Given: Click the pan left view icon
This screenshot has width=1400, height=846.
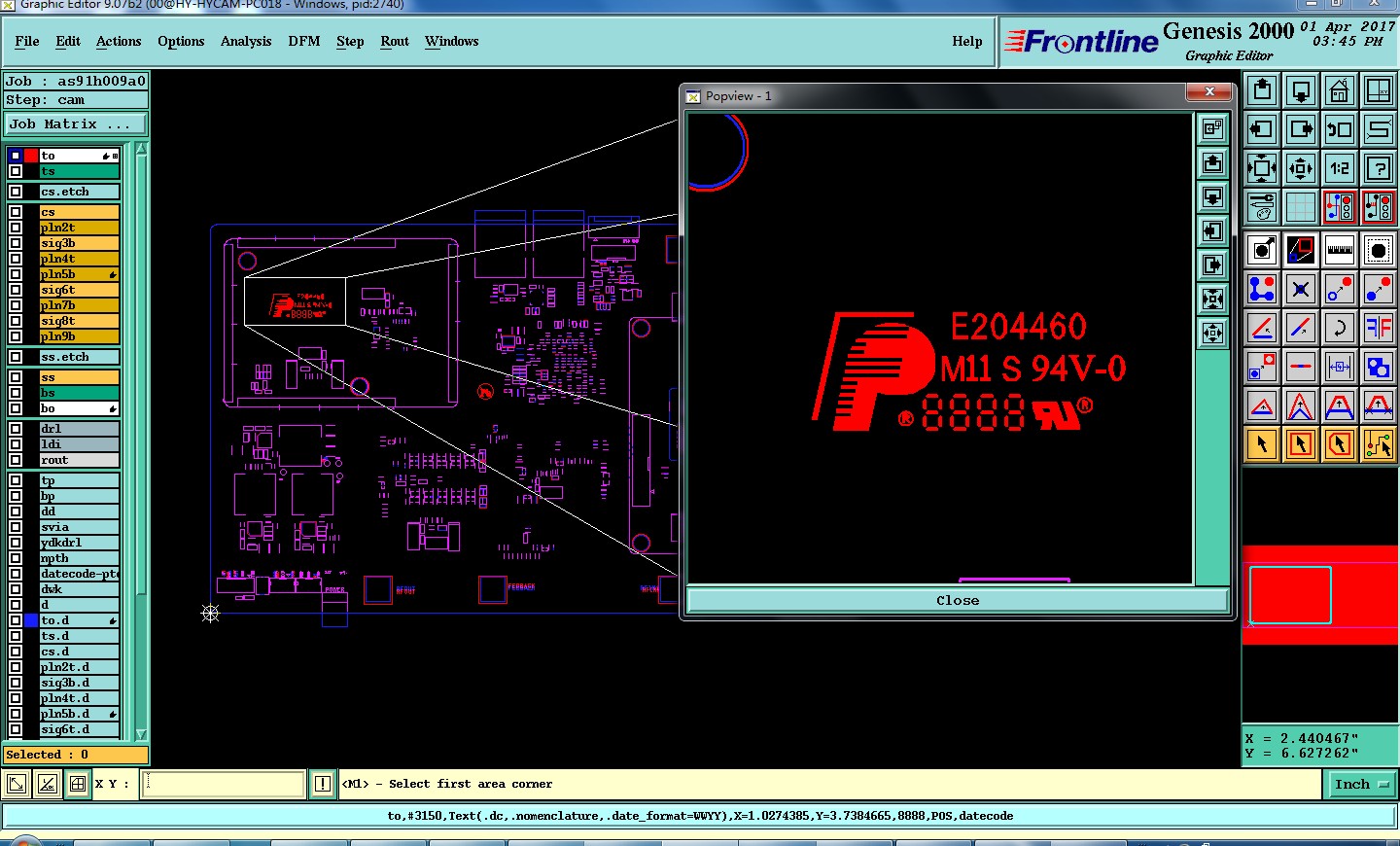Looking at the screenshot, I should [1262, 129].
